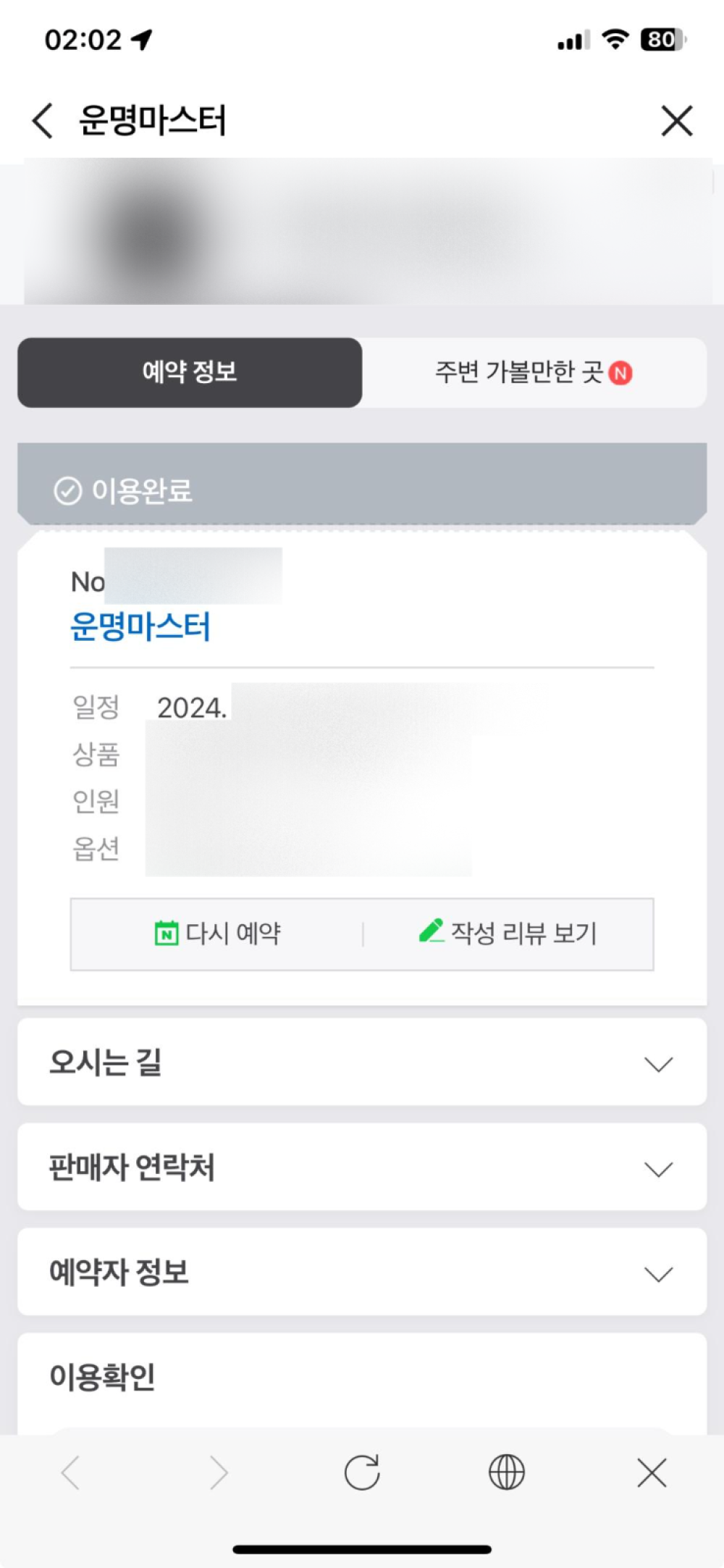Screen dimensions: 724x1568
Task: Open the globe browser icon
Action: tap(507, 1472)
